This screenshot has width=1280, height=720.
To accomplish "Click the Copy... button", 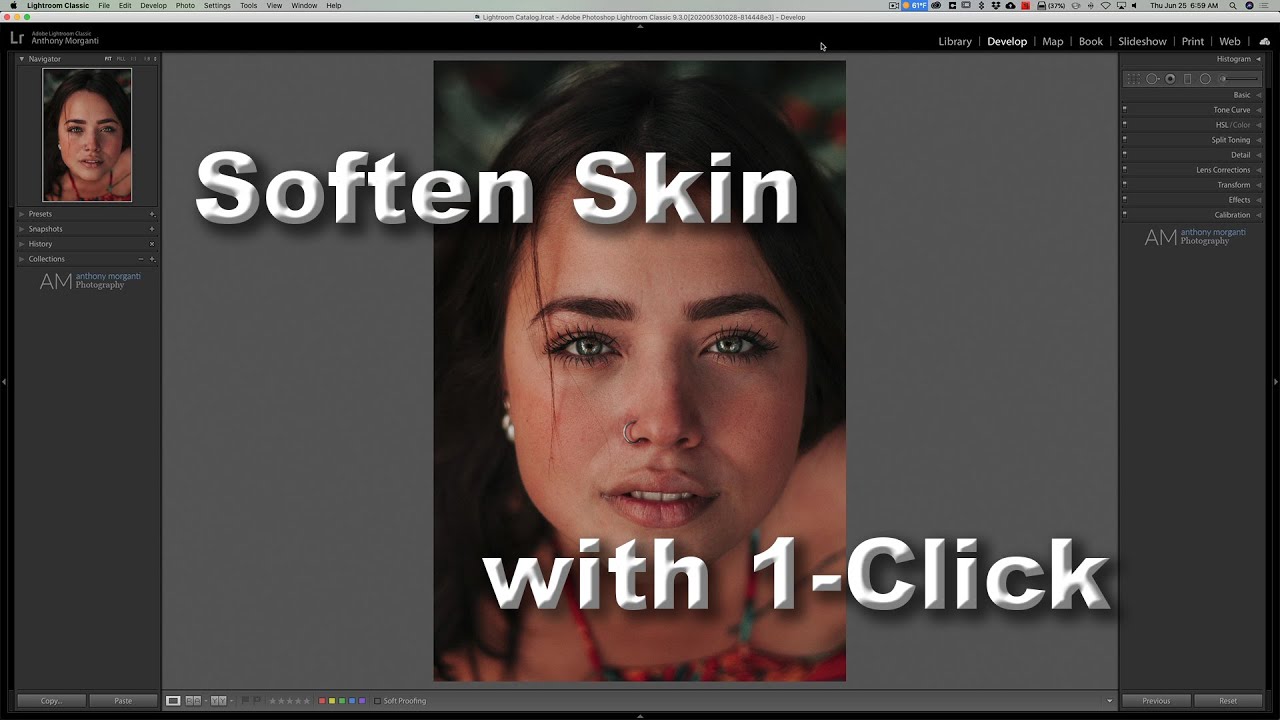I will click(50, 701).
